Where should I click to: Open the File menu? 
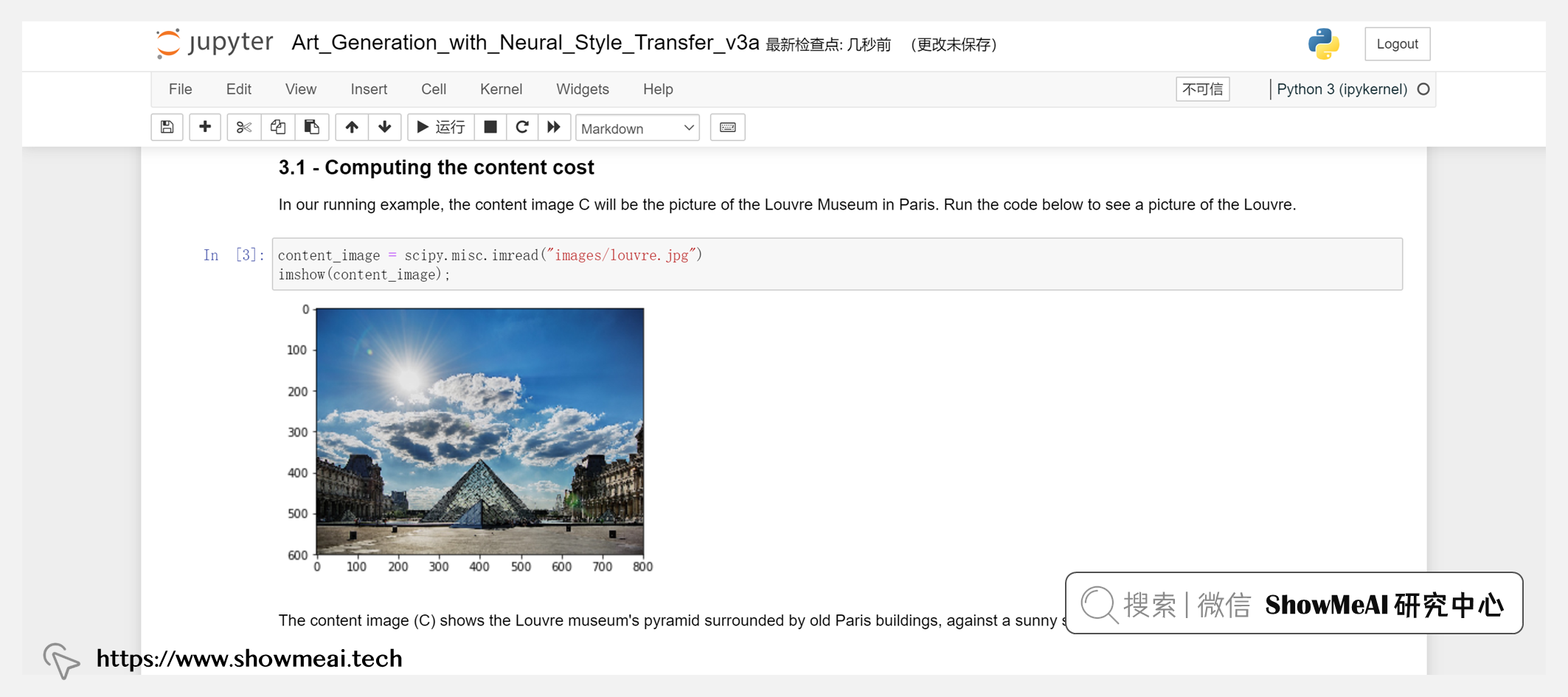[181, 89]
